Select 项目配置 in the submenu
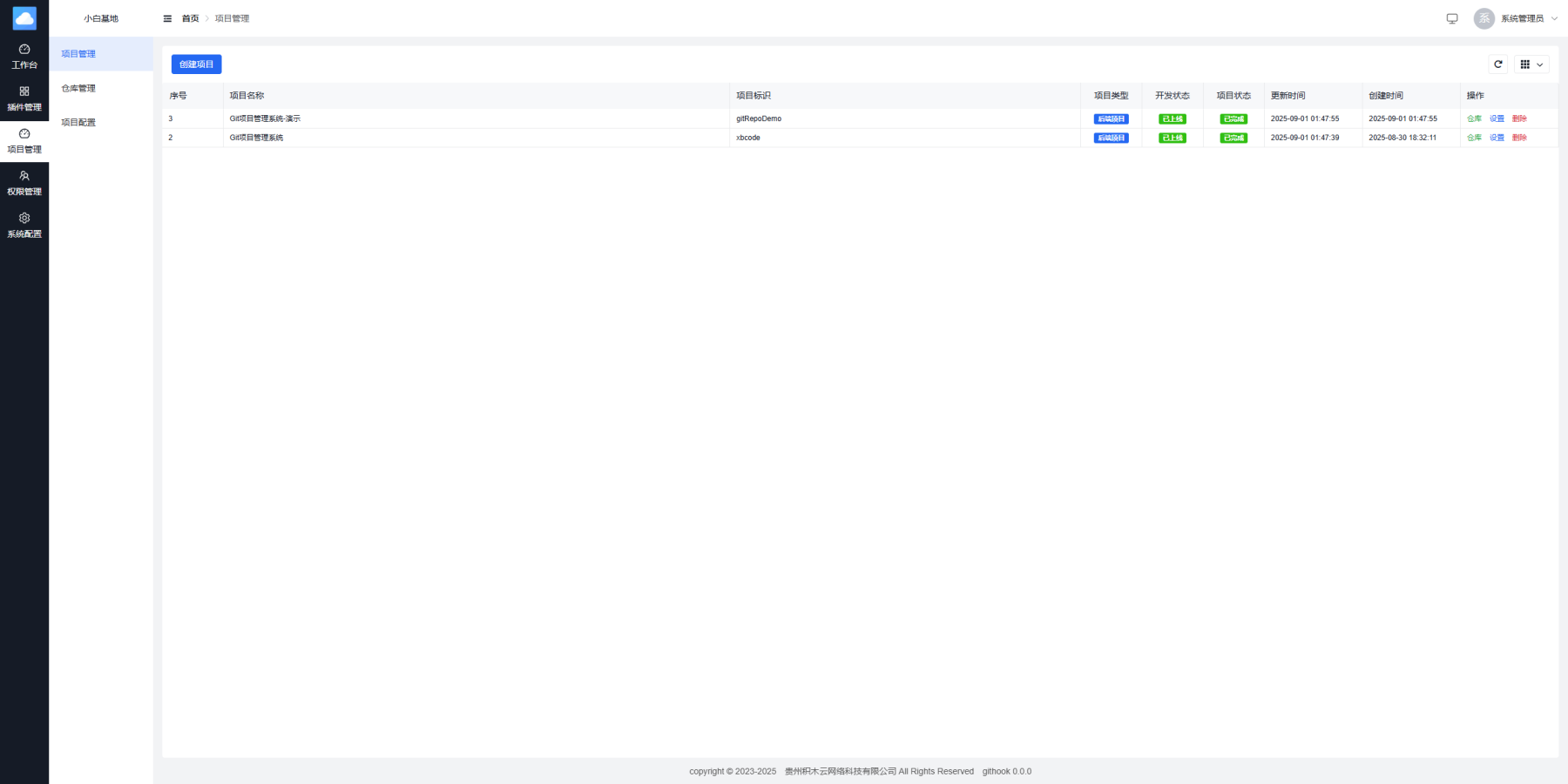Screen dimensions: 1568x784 [x=78, y=123]
